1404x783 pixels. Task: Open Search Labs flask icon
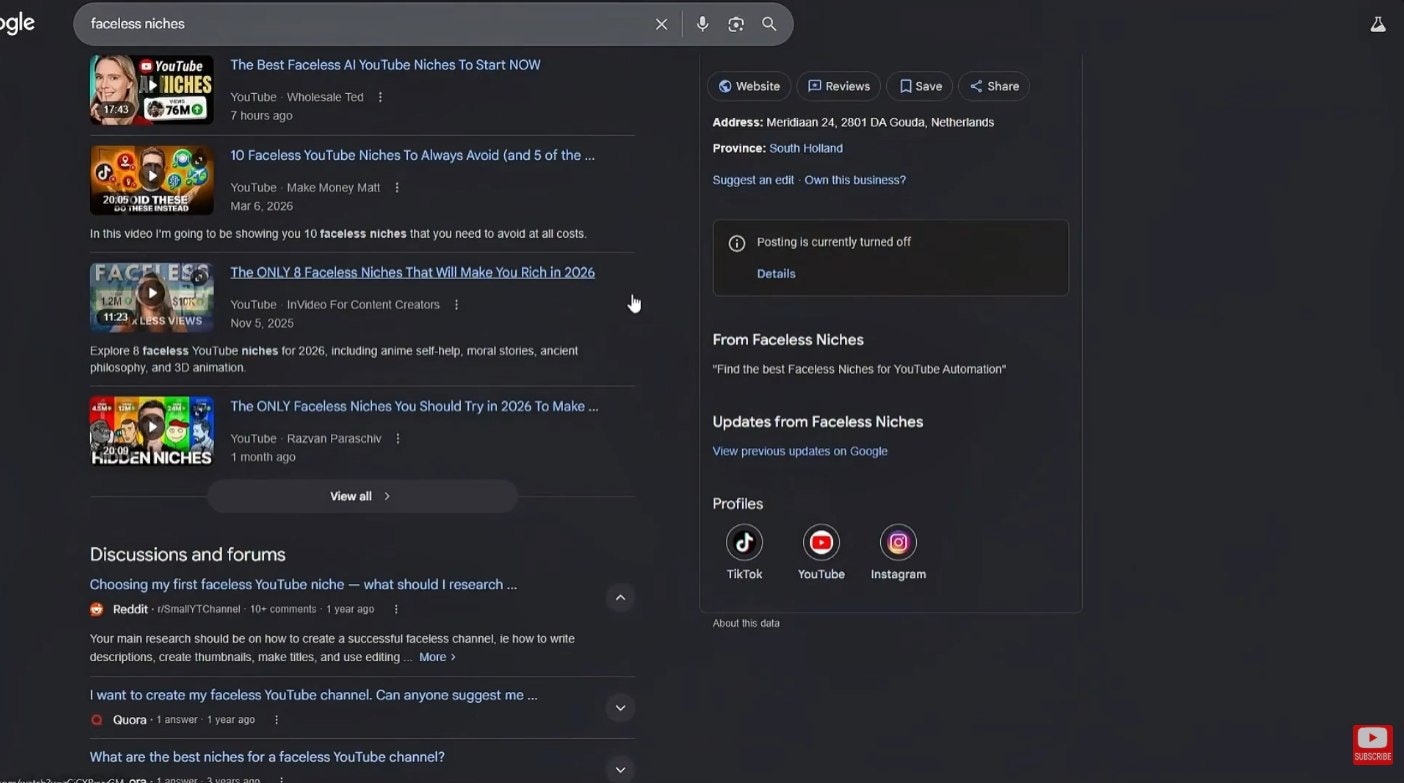(x=1378, y=24)
